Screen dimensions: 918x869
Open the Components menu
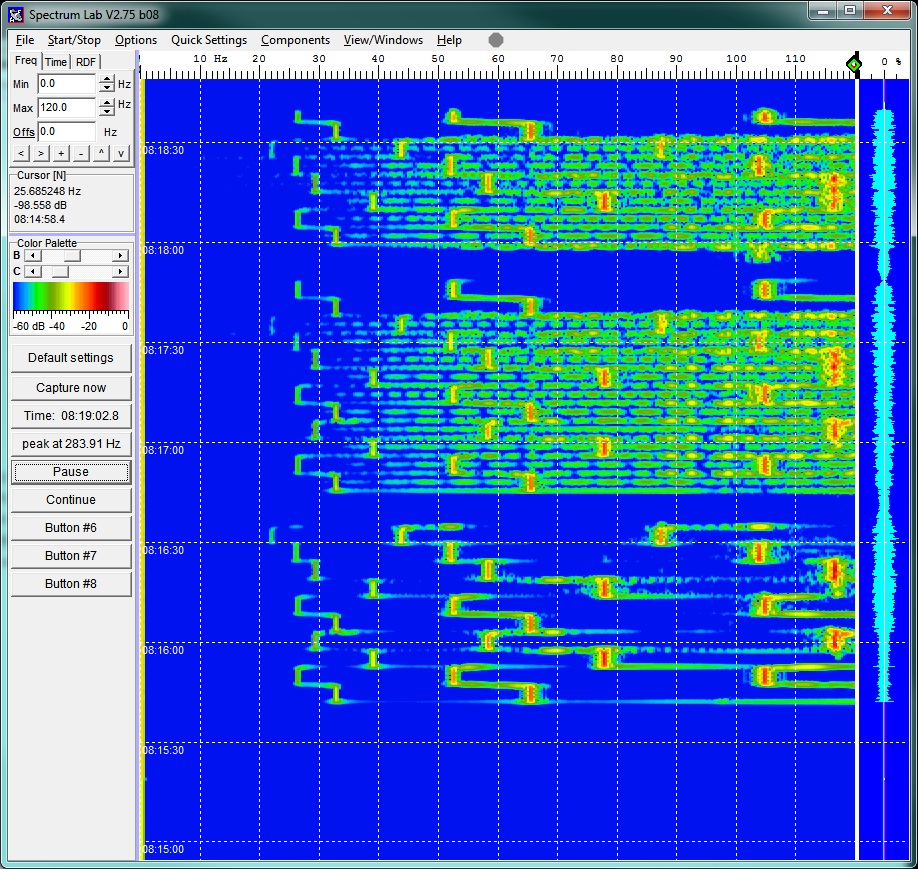tap(295, 40)
